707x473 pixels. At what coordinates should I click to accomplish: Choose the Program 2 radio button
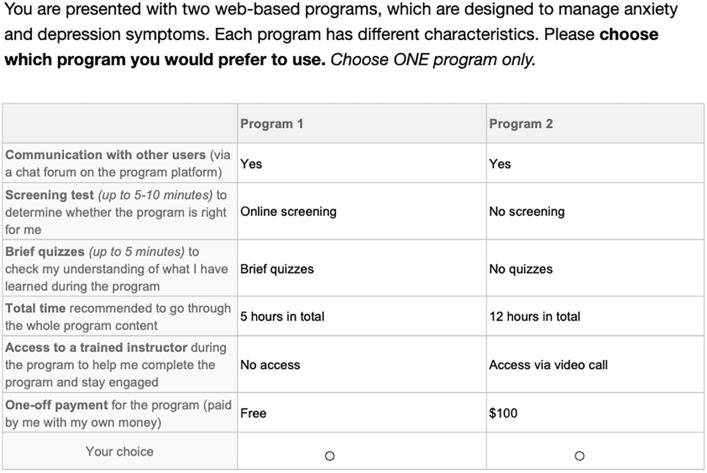[579, 456]
